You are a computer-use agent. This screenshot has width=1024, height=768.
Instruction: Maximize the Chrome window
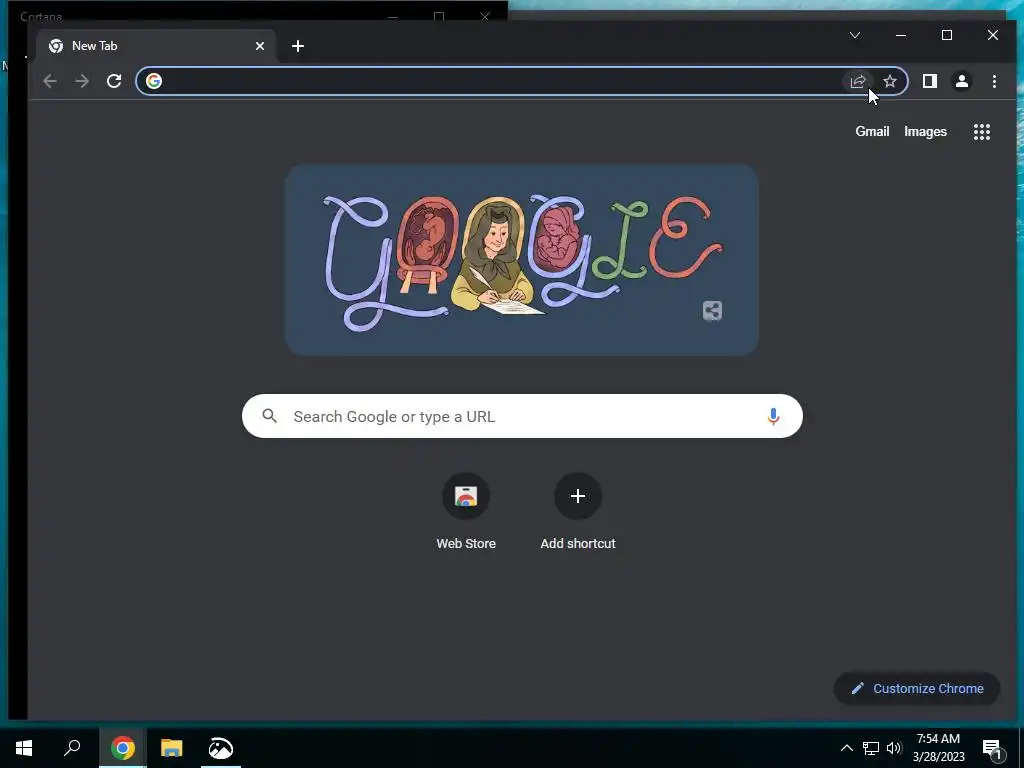pyautogui.click(x=947, y=35)
